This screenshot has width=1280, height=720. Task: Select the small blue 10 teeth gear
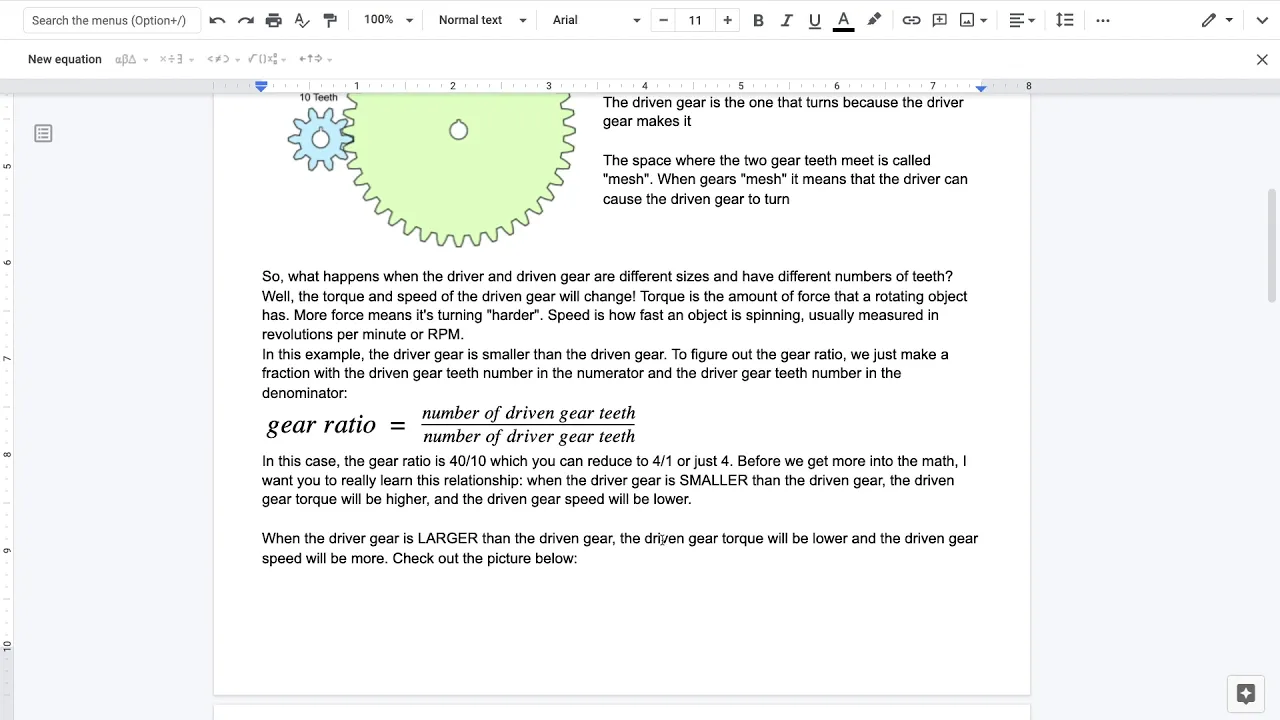[320, 139]
